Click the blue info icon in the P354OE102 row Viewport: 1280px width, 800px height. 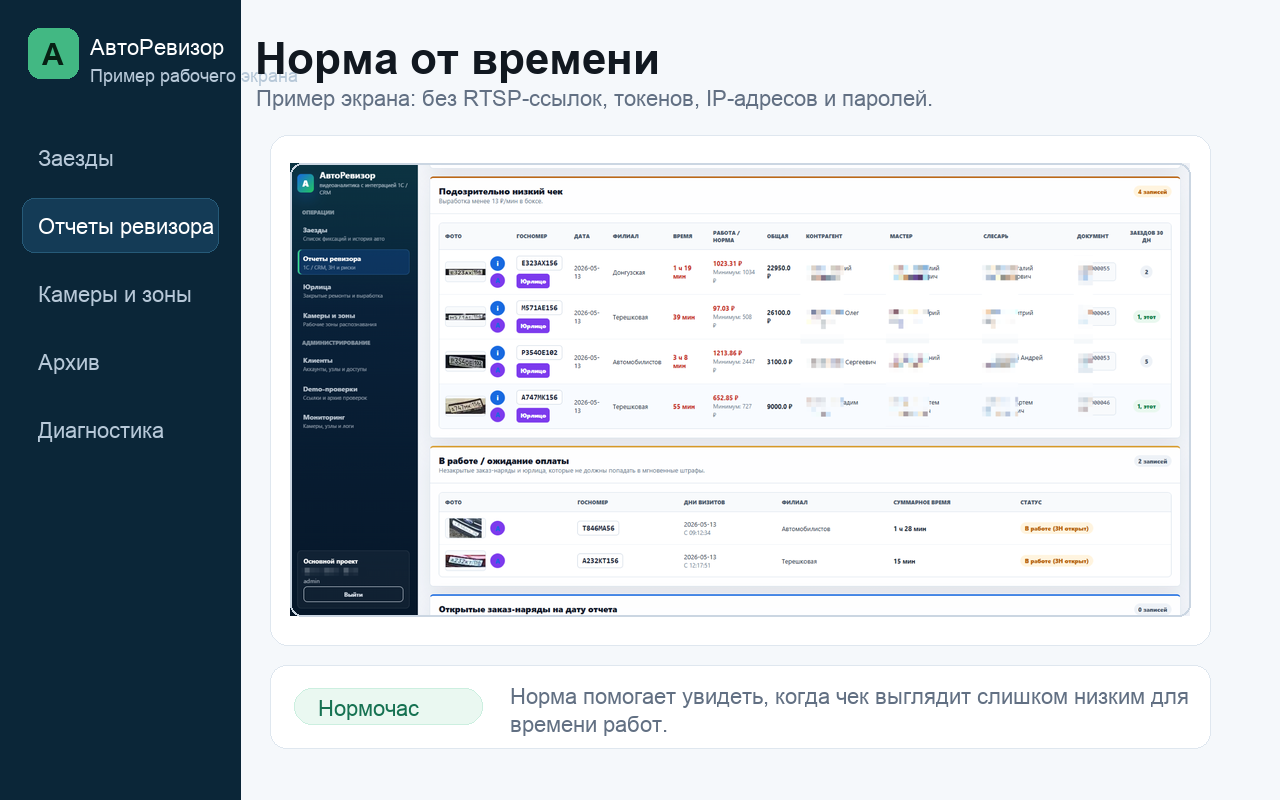click(x=497, y=354)
